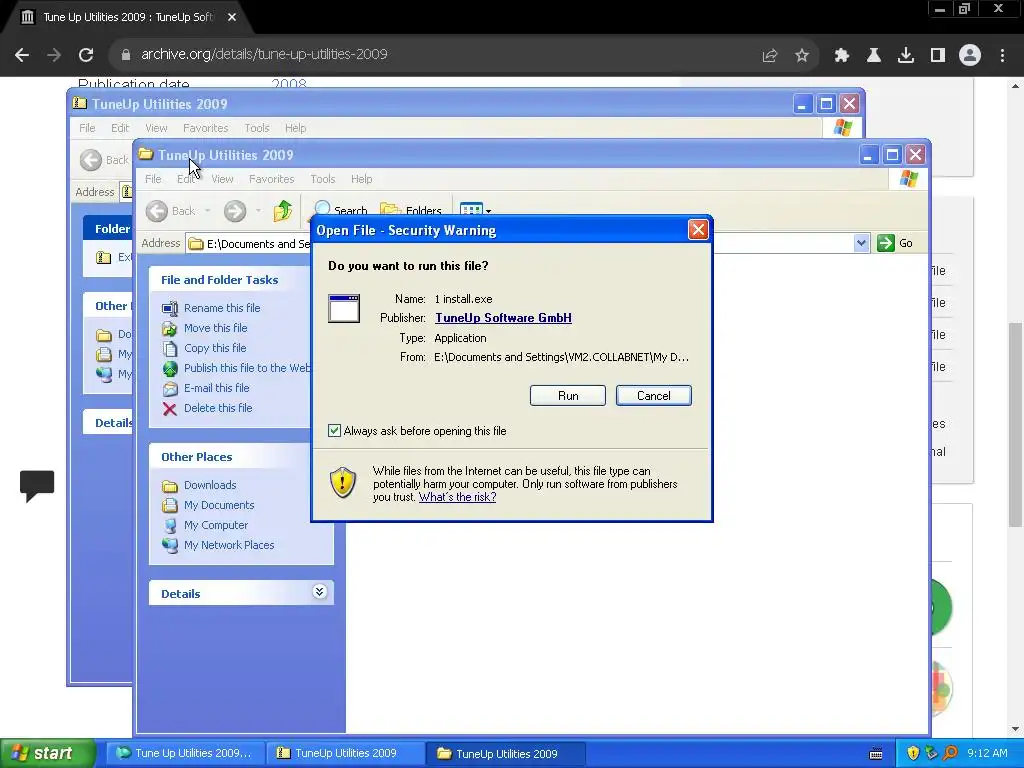
Task: Click the Chrome Labs flask icon
Action: coord(874,56)
